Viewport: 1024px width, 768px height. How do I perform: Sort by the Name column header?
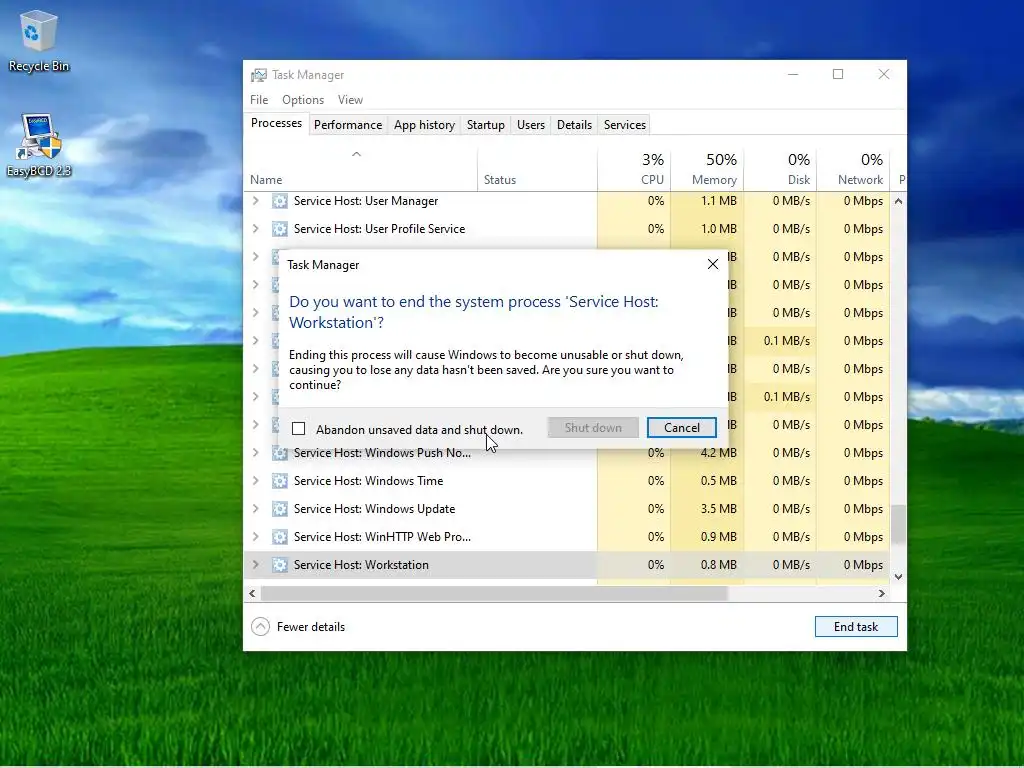click(x=360, y=170)
